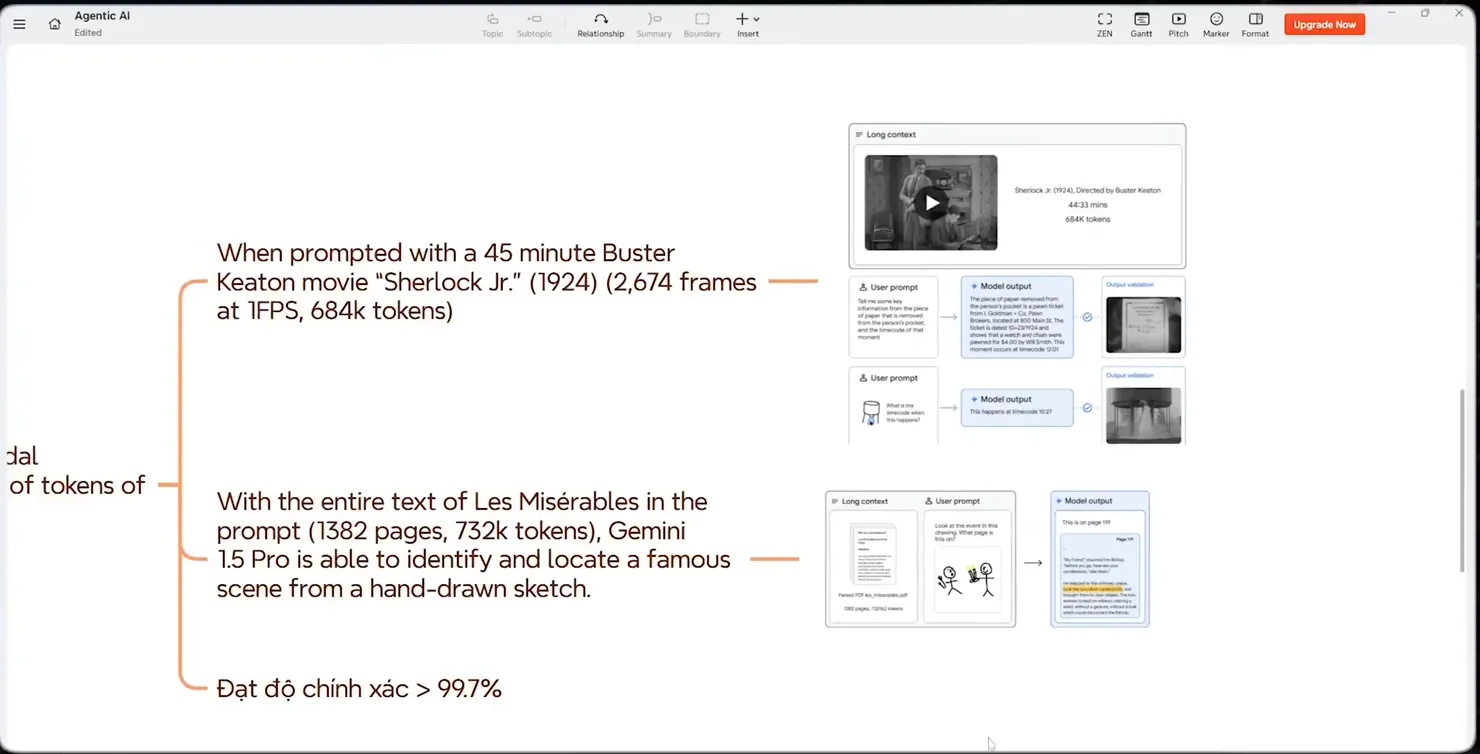This screenshot has height=754, width=1480.
Task: Open the Format panel
Action: tap(1255, 25)
